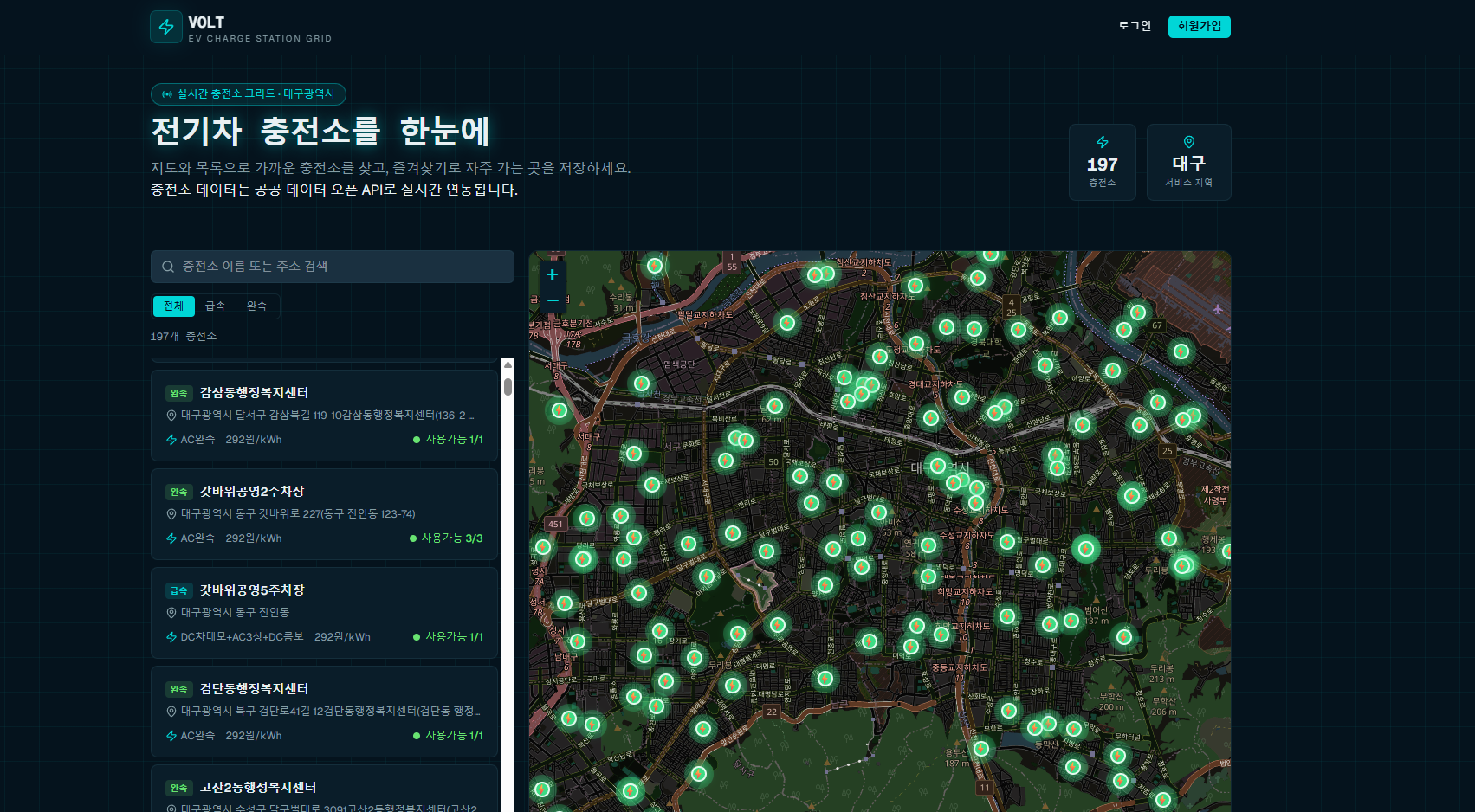Open the 검단동행정복지센터 station card
Screen dimensions: 1475x812
pyautogui.click(x=324, y=712)
